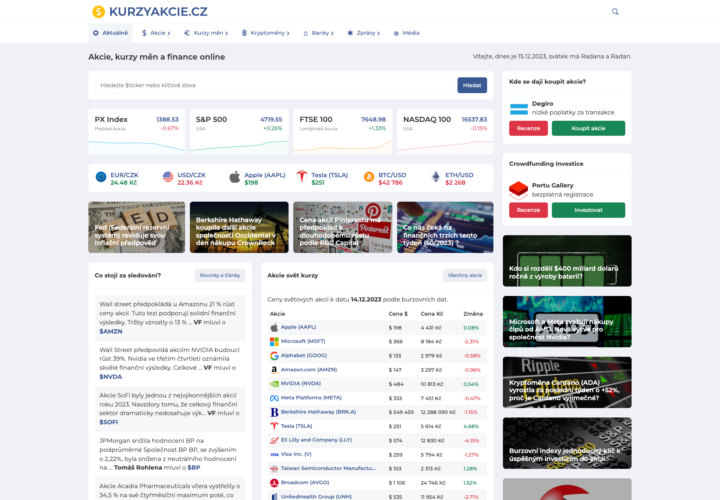Click the Alphabet Google logo icon
This screenshot has width=720, height=500.
(274, 356)
